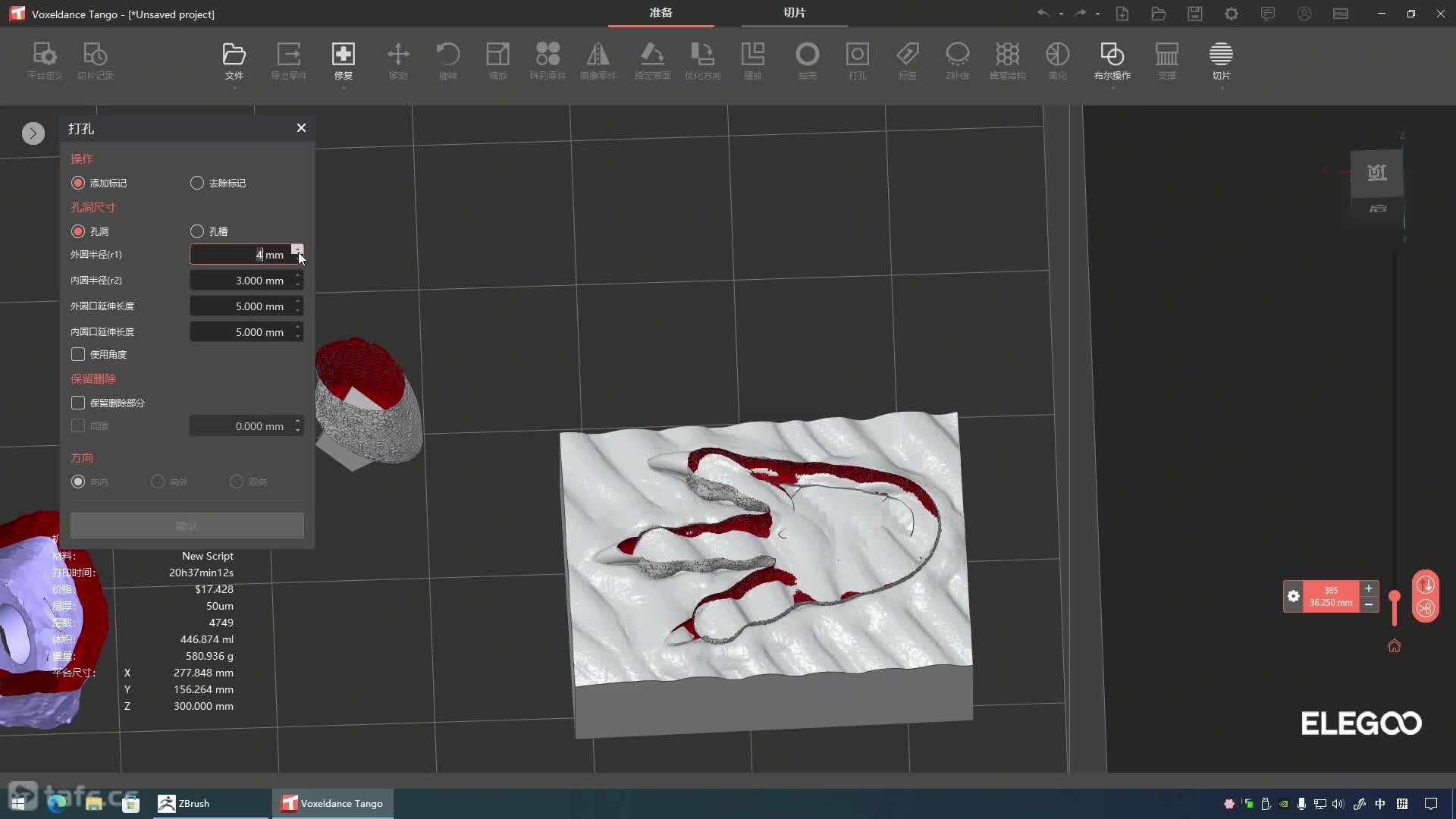Select the 向外 outward direction radio
The height and width of the screenshot is (819, 1456).
158,482
